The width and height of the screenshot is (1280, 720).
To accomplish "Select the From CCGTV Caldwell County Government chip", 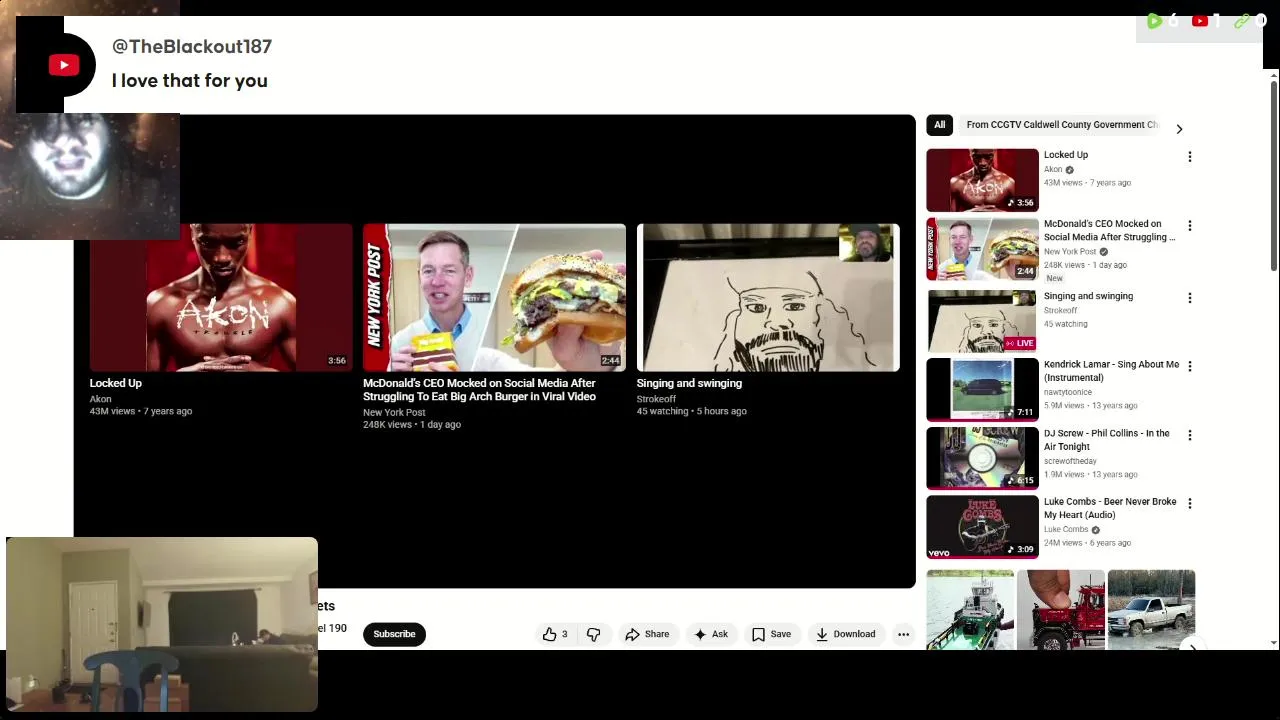I will 1062,125.
